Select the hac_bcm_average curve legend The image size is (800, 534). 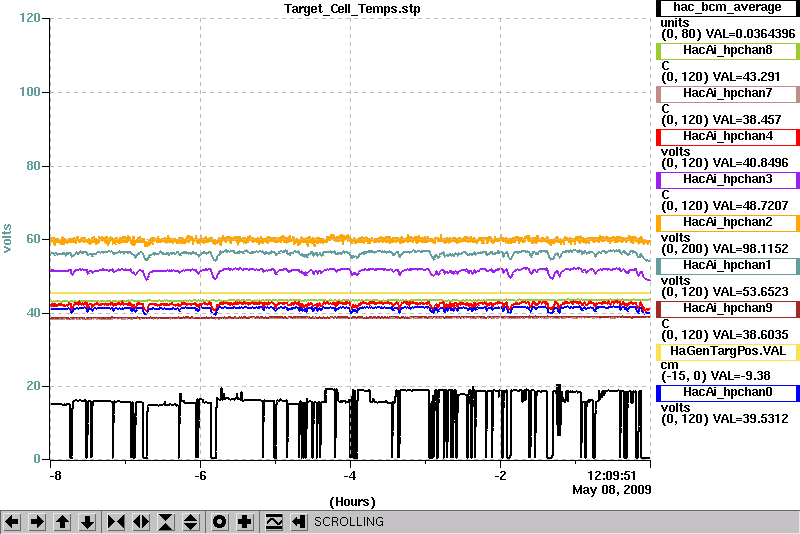(728, 8)
